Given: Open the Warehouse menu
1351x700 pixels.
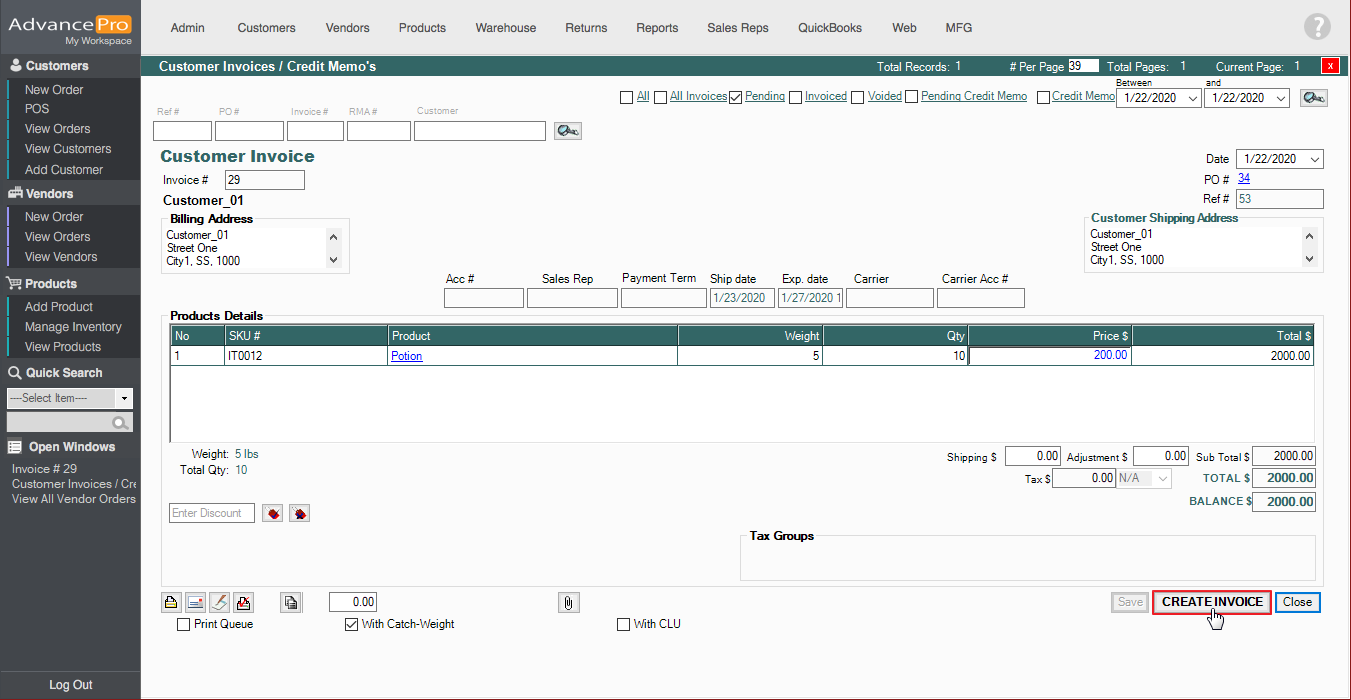Looking at the screenshot, I should [x=505, y=28].
